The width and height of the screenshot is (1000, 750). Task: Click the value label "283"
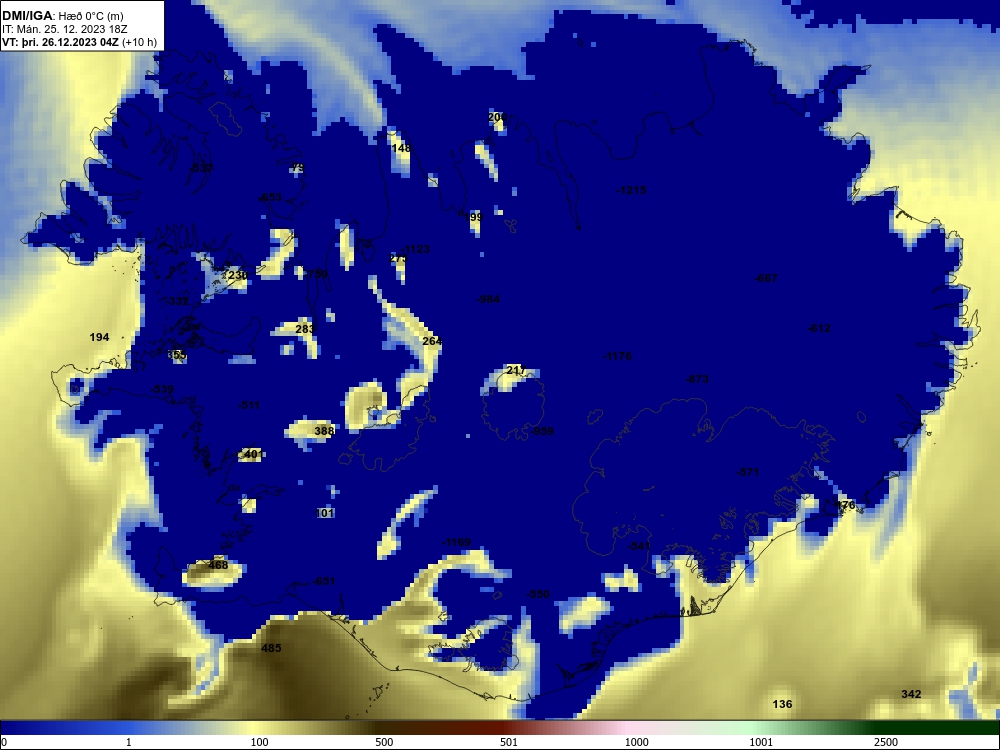305,329
